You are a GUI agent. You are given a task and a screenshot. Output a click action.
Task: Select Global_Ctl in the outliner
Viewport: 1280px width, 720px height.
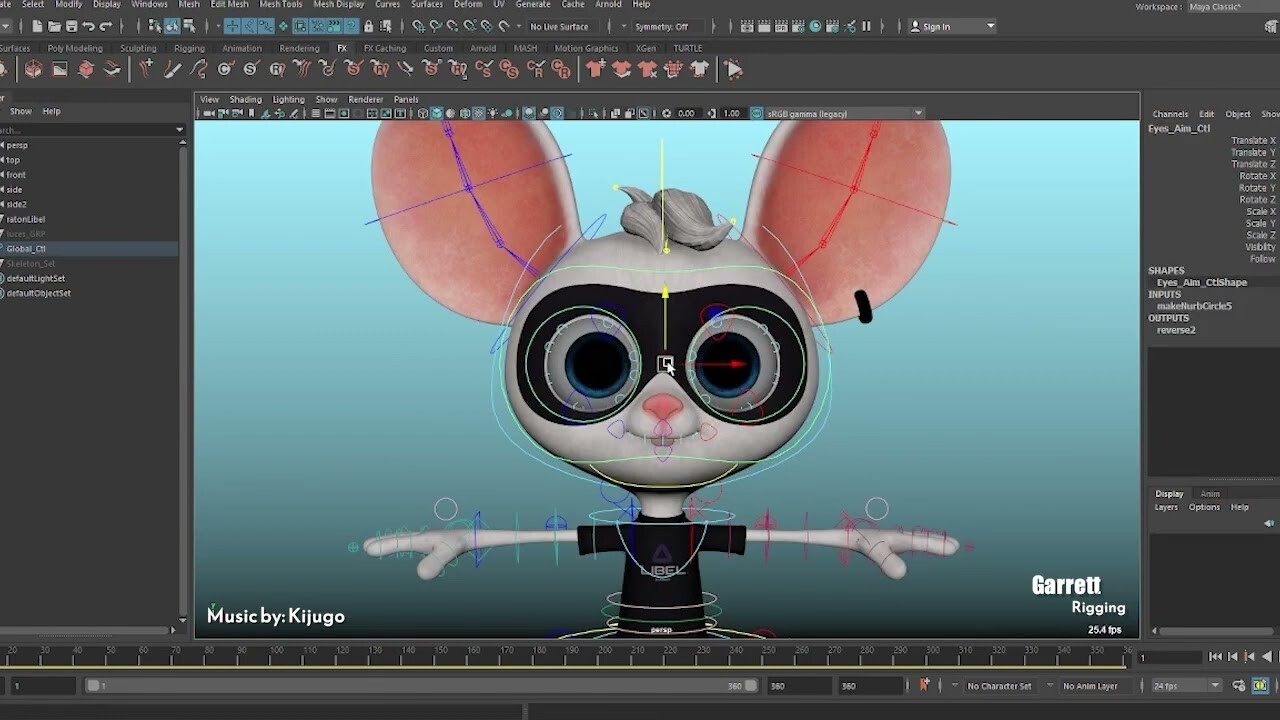[25, 248]
